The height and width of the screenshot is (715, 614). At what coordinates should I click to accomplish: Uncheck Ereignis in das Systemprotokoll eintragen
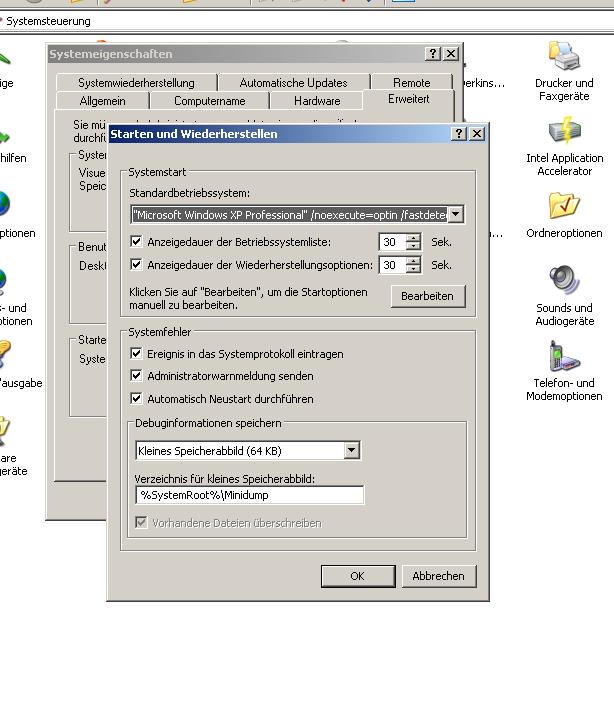[x=137, y=354]
